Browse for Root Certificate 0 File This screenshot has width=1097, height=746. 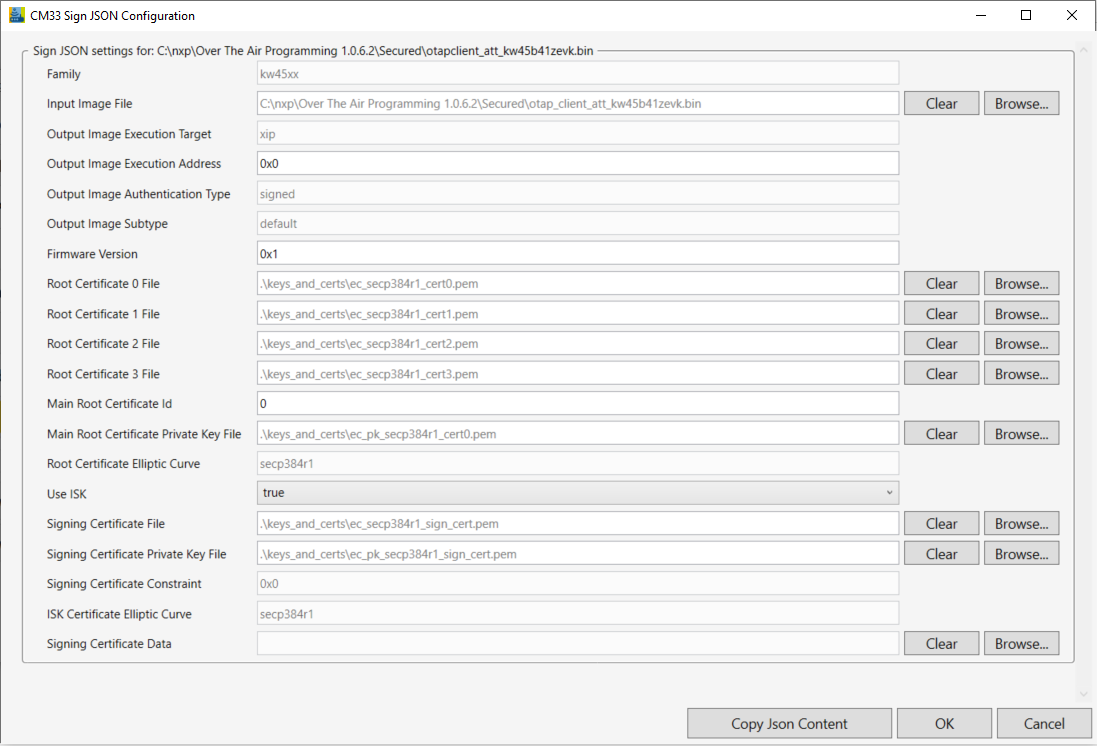tap(1020, 283)
